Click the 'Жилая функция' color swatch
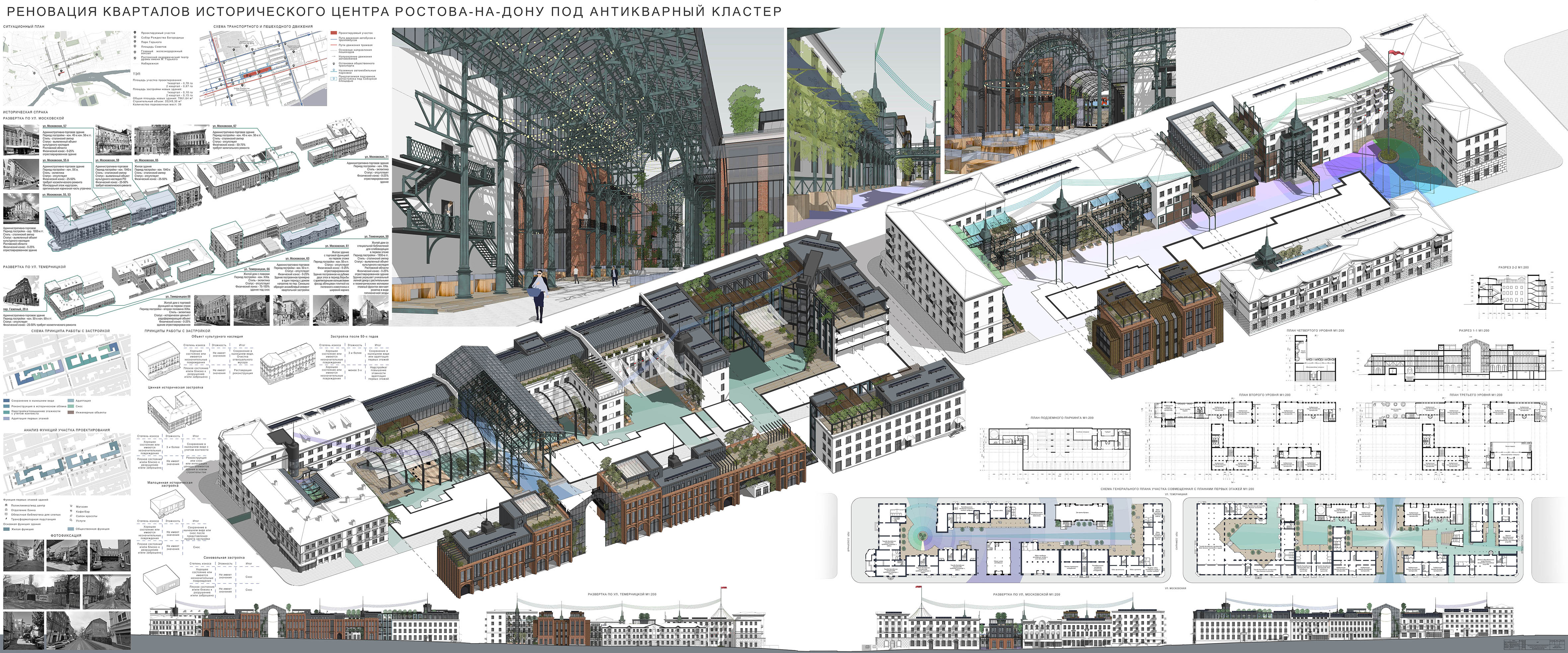This screenshot has height=653, width=1568. coord(7,529)
